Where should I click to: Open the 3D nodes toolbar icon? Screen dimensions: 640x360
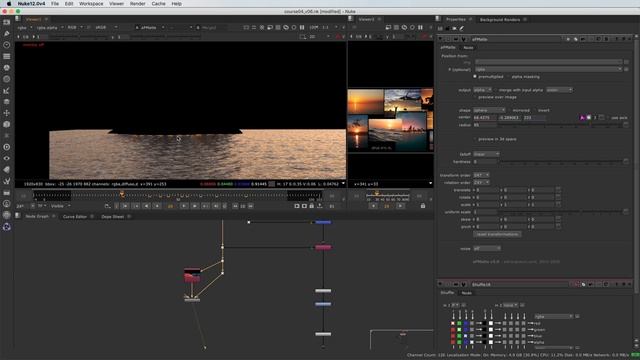(7, 124)
